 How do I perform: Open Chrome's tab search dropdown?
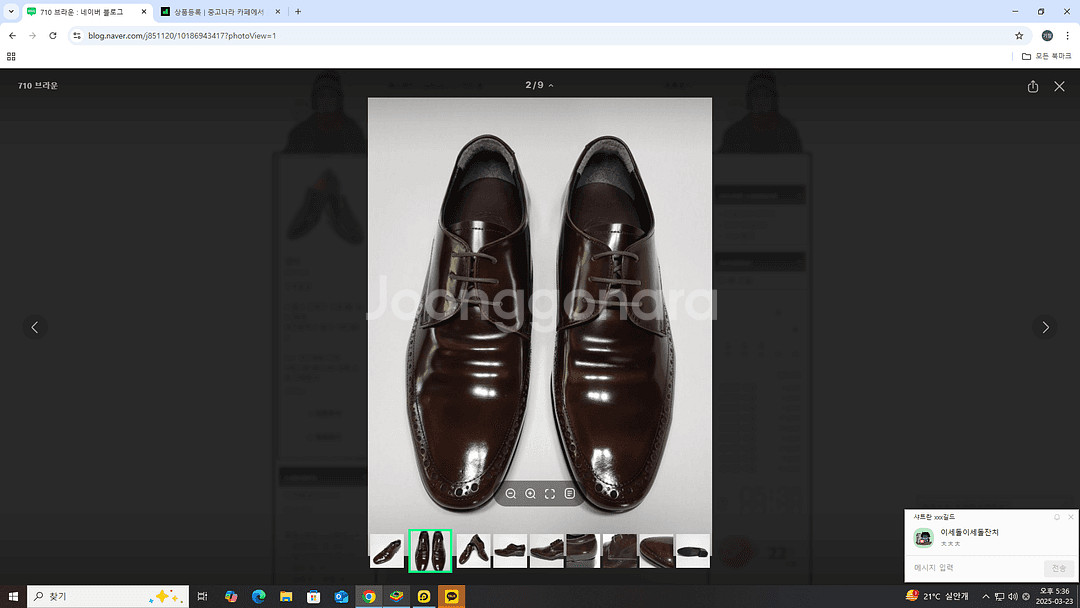11,12
